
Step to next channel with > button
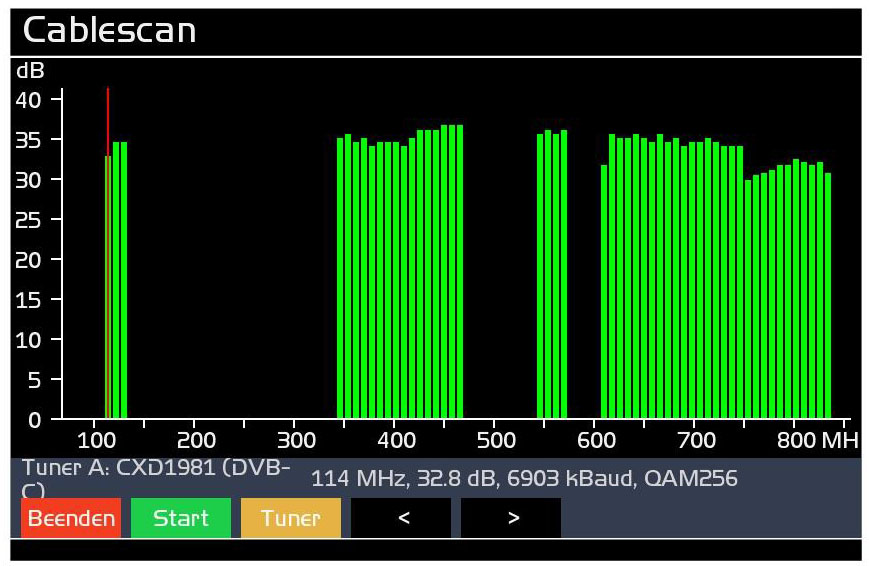tap(510, 518)
